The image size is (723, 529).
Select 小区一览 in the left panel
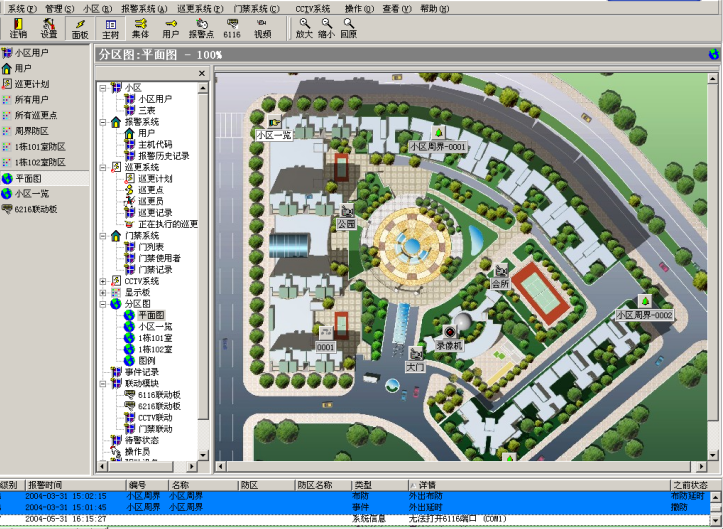coord(26,194)
